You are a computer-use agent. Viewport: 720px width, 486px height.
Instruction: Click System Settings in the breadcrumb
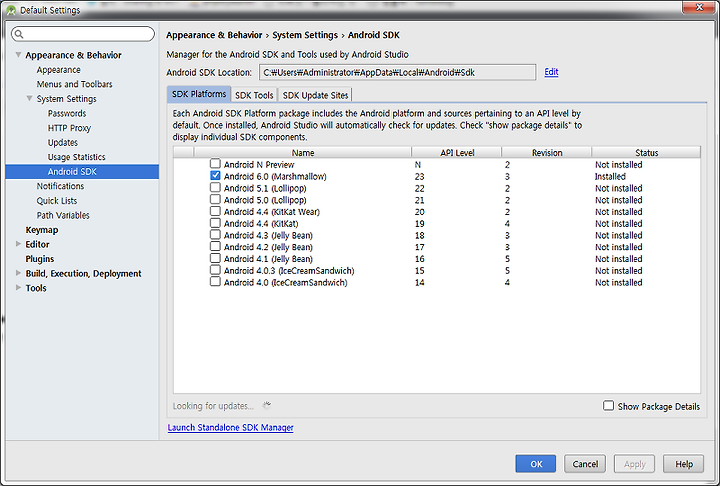point(305,35)
